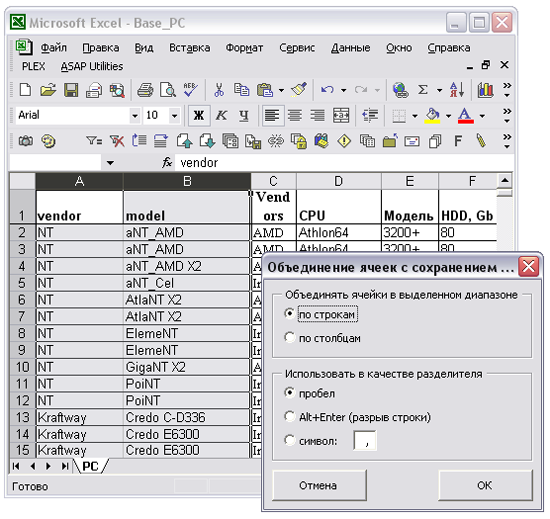The image size is (550, 519).
Task: Click the yellow warning diamond icon
Action: 344,141
